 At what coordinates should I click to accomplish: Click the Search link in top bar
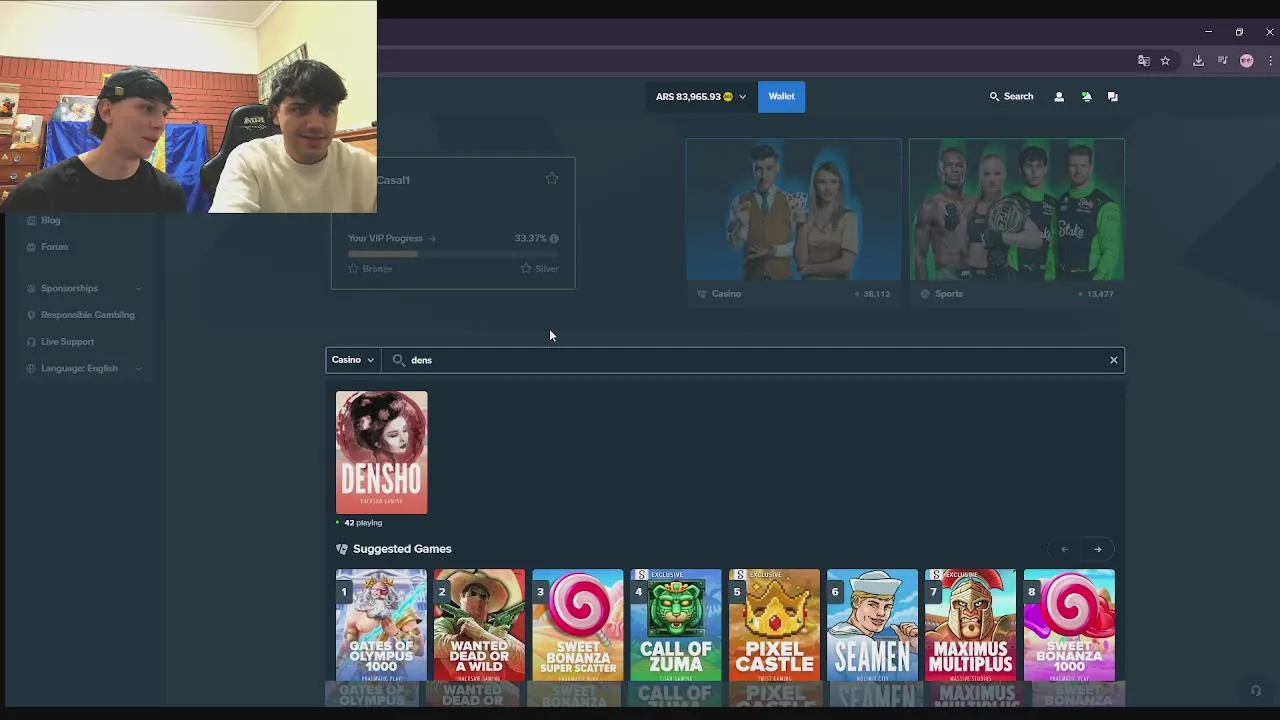pos(1011,97)
